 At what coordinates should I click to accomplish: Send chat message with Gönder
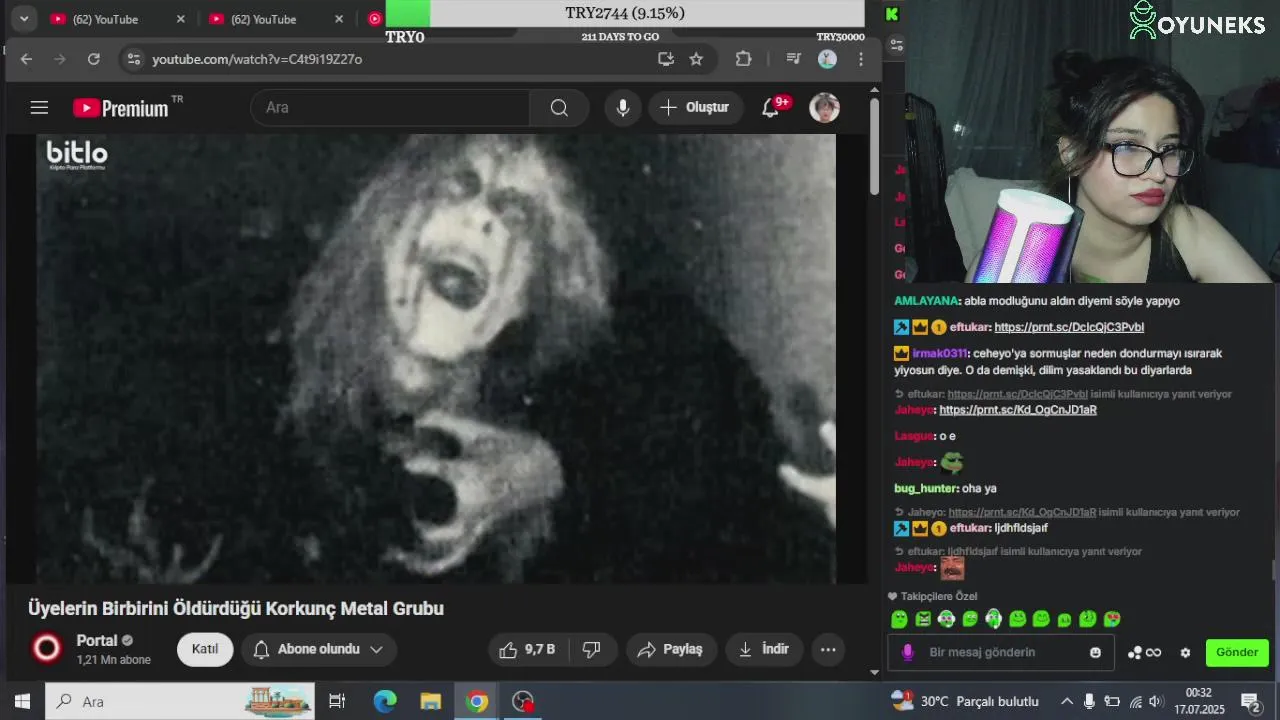tap(1237, 653)
